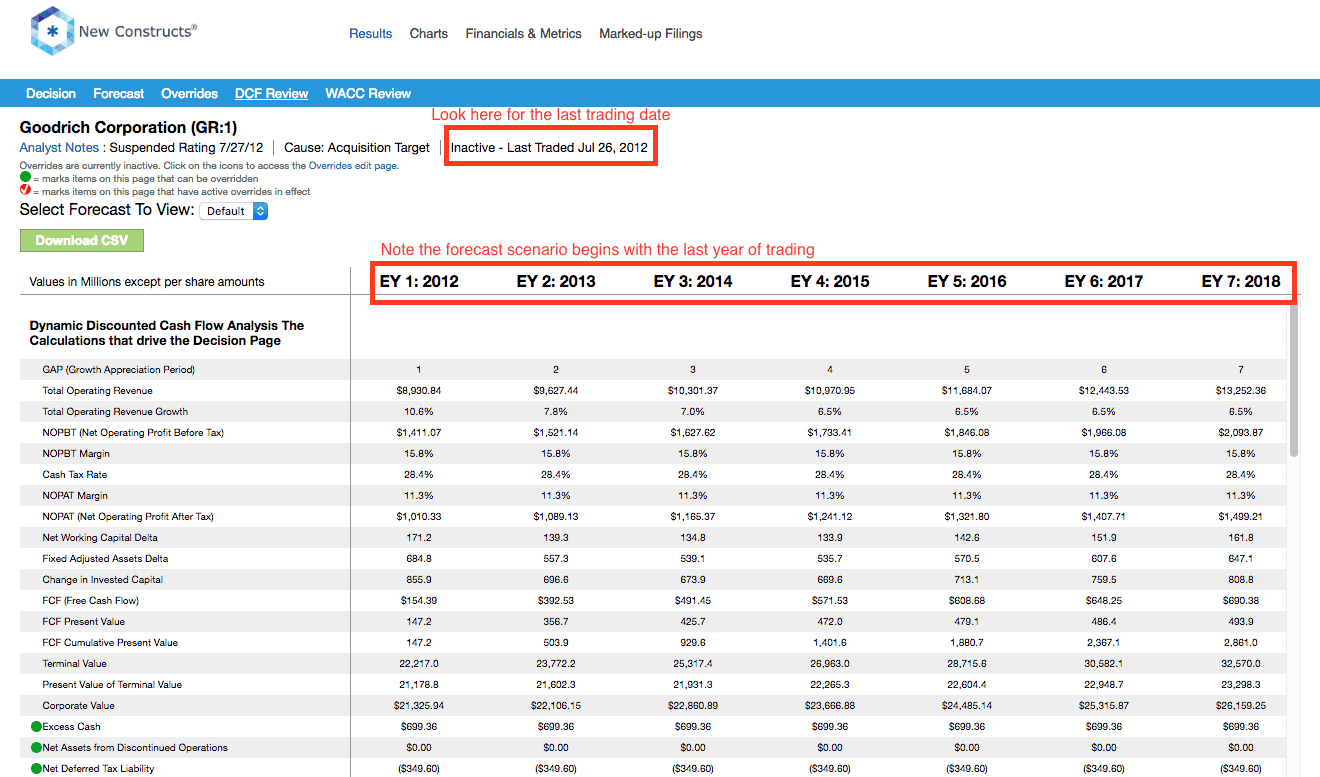Click the FCF (Free Cash Flow) label
The image size is (1320, 777).
[90, 601]
